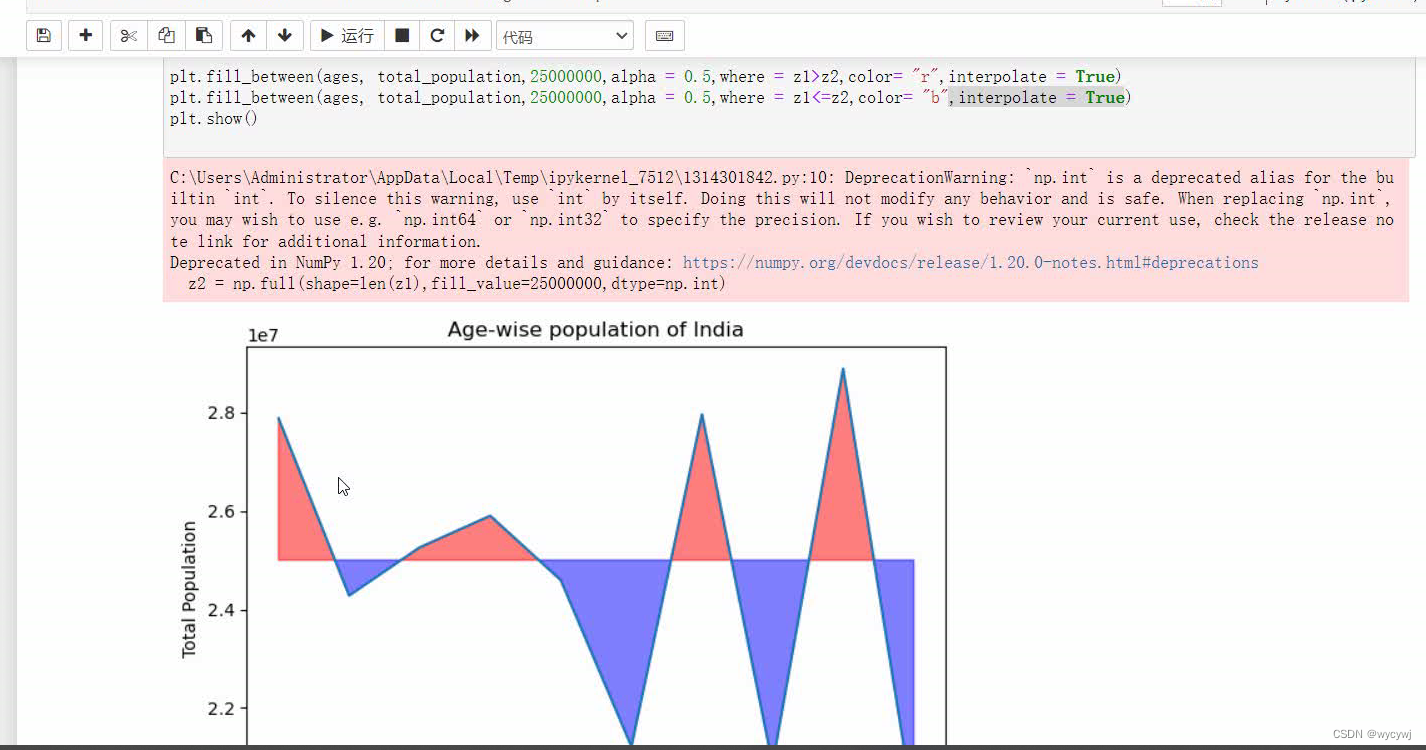
Task: Interrupt the kernel with the stop icon
Action: point(402,35)
